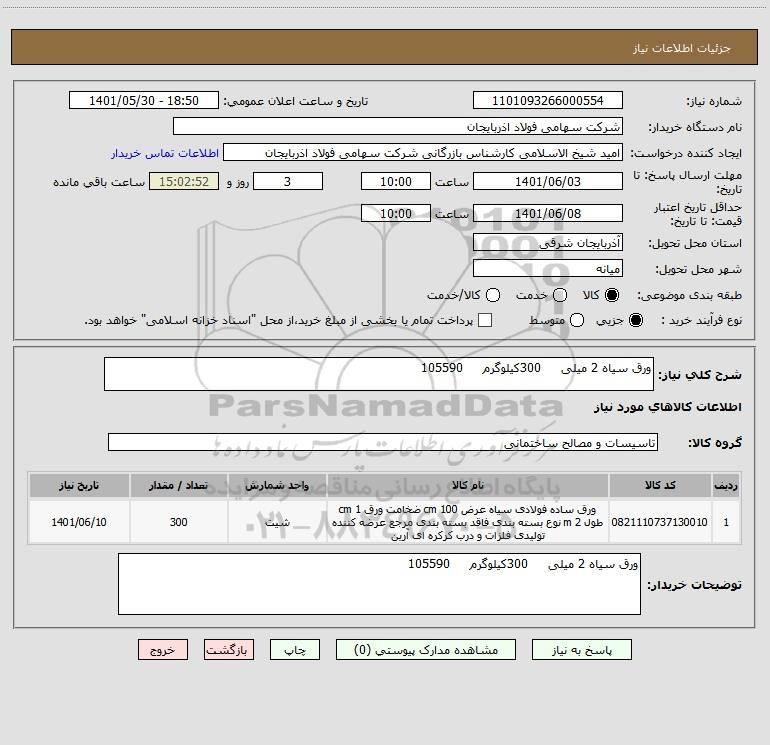Click the buyer name field شرکت سهامی فولاد اذربایجان
This screenshot has width=770, height=745.
tap(398, 126)
